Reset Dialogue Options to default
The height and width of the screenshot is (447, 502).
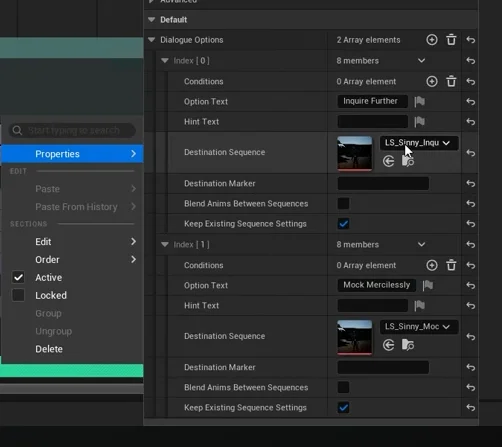pyautogui.click(x=470, y=40)
